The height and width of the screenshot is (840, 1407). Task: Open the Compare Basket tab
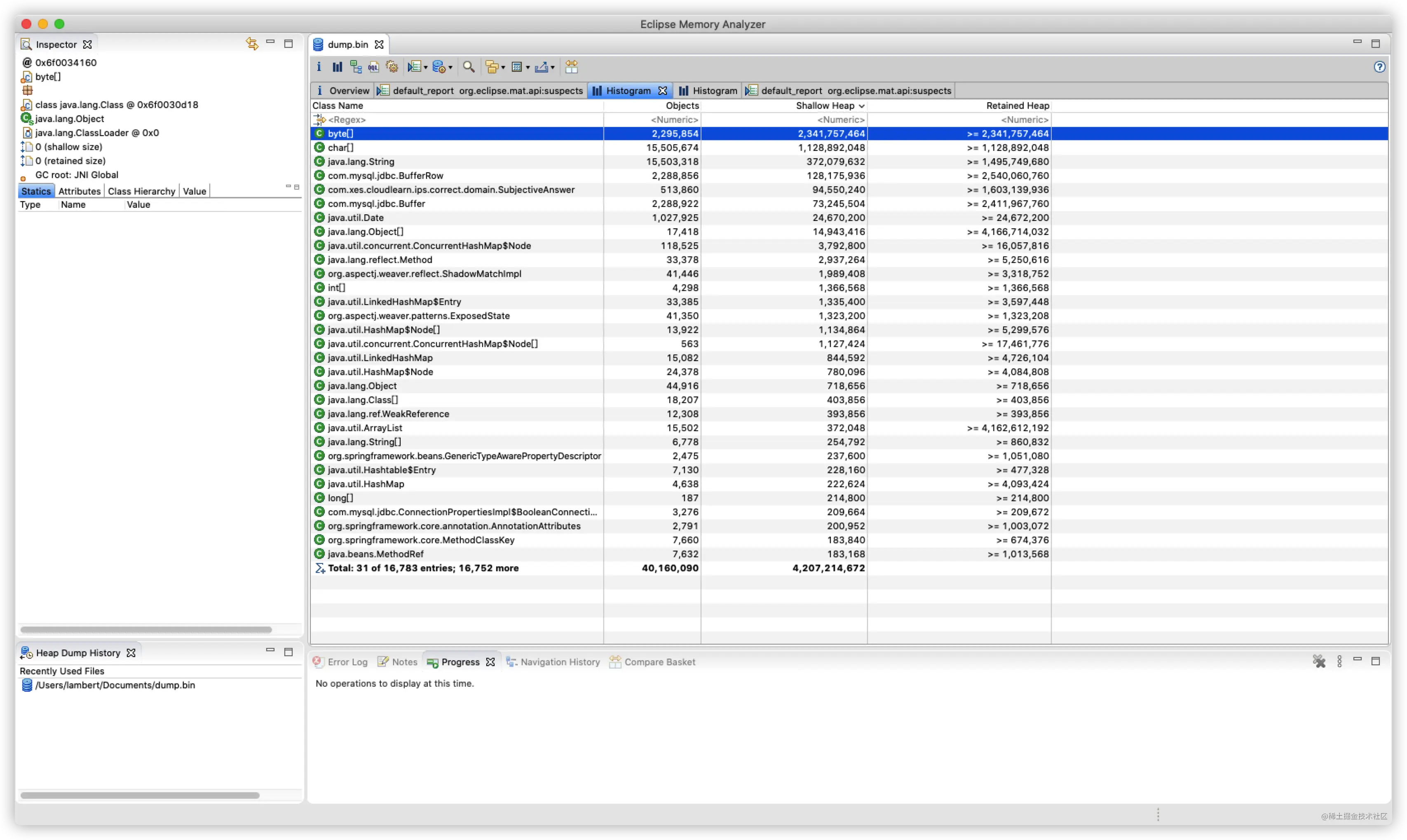(652, 662)
